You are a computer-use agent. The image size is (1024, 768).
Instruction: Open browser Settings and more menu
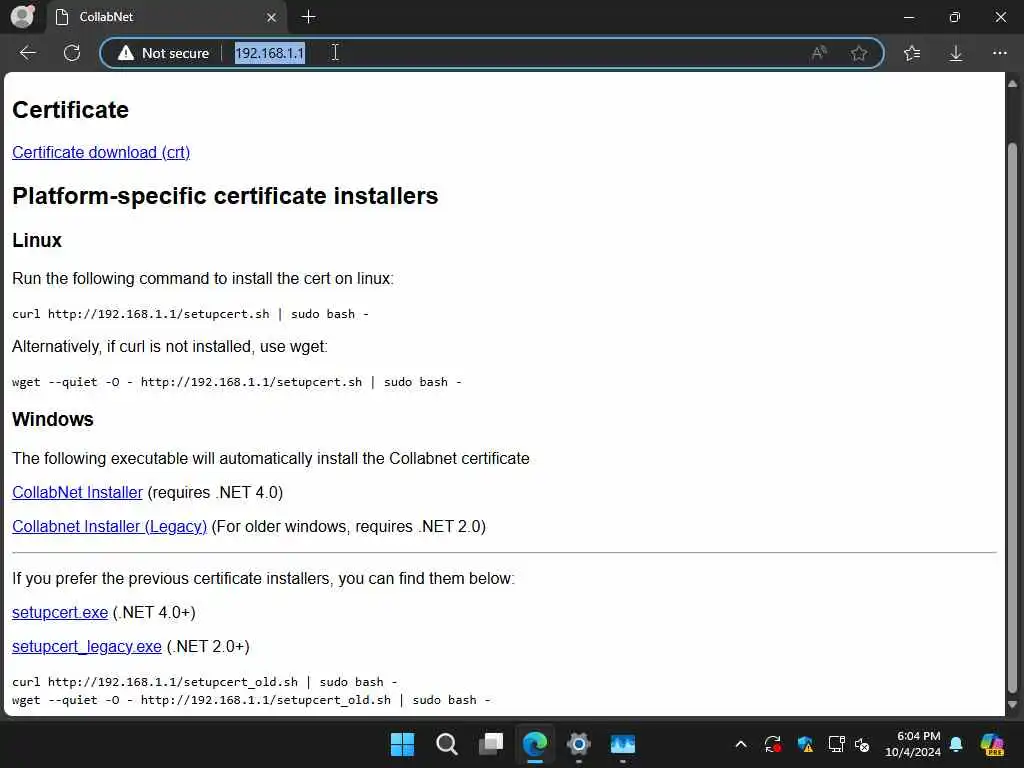tap(1000, 53)
